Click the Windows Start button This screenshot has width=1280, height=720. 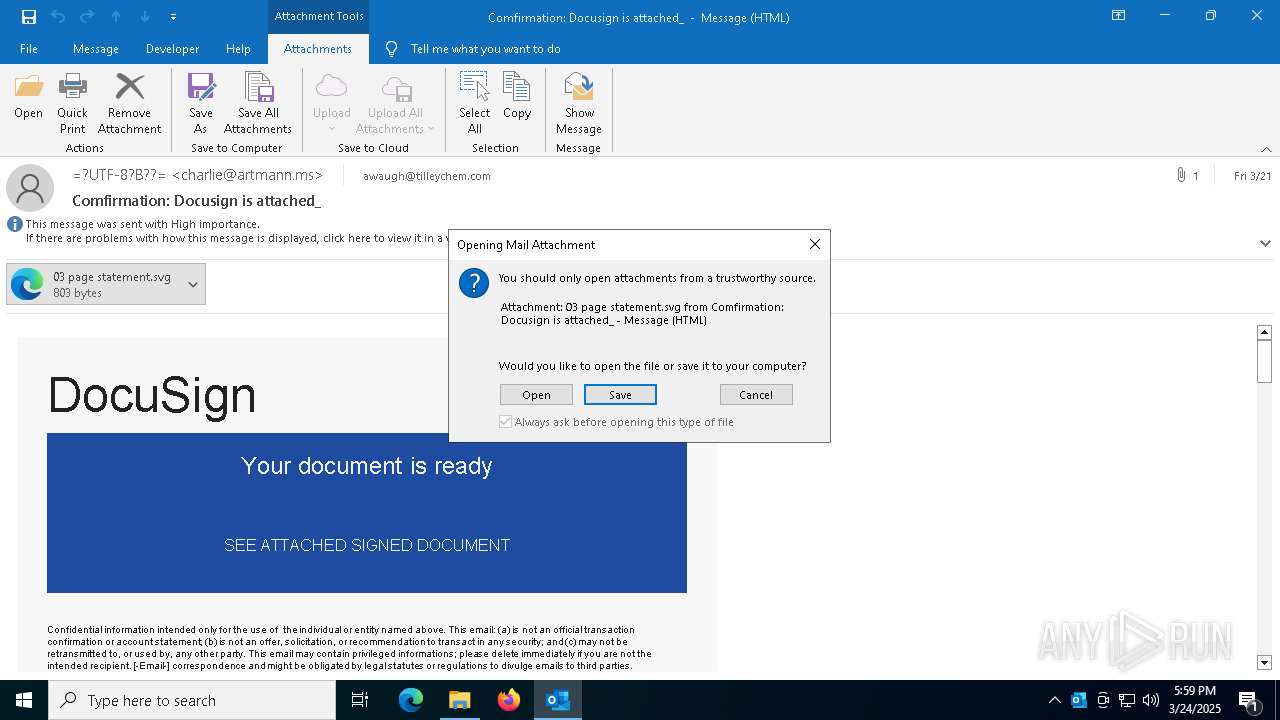[x=24, y=700]
